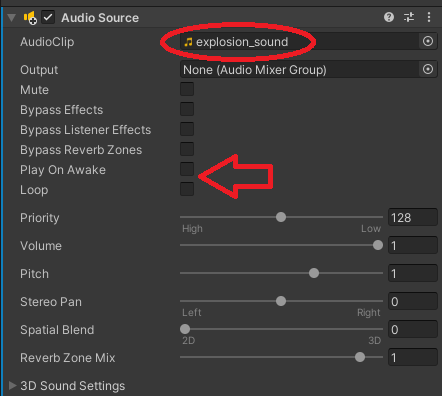Click the AudioClip property label
This screenshot has height=396, width=442.
click(47, 42)
